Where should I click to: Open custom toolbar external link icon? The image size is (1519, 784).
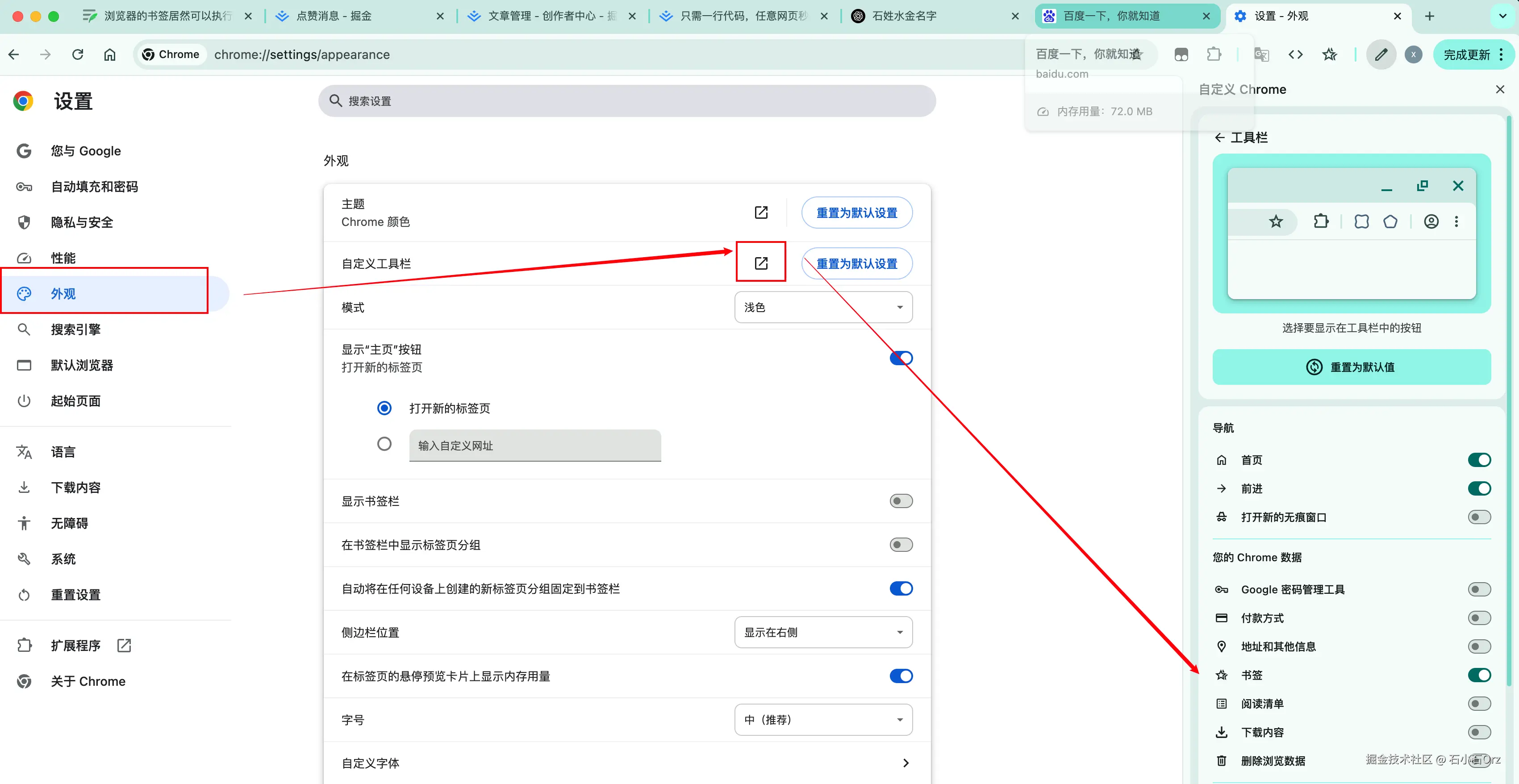click(761, 263)
